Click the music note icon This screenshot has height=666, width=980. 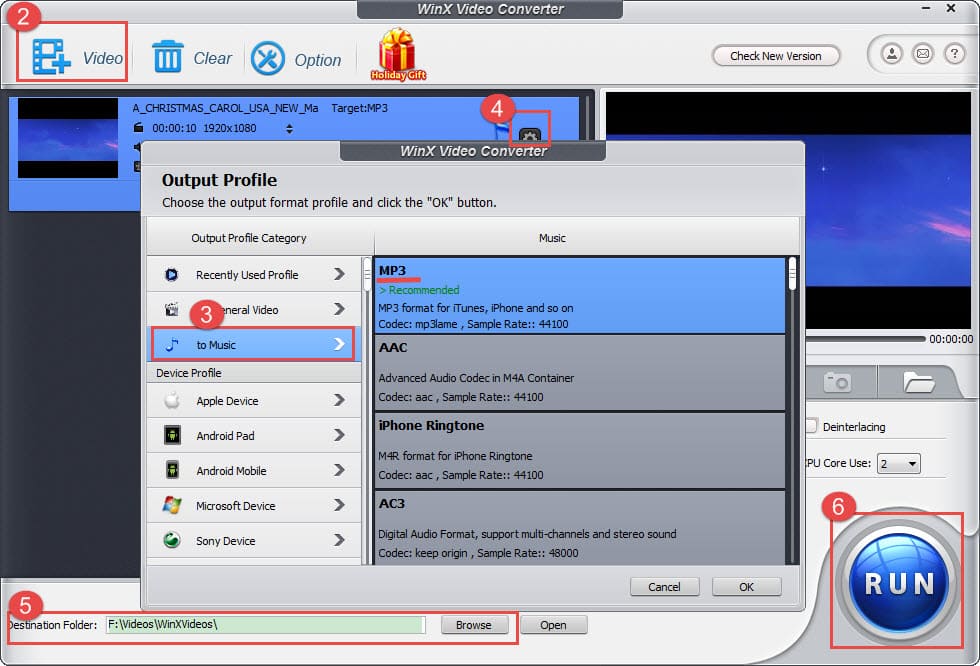tap(172, 344)
